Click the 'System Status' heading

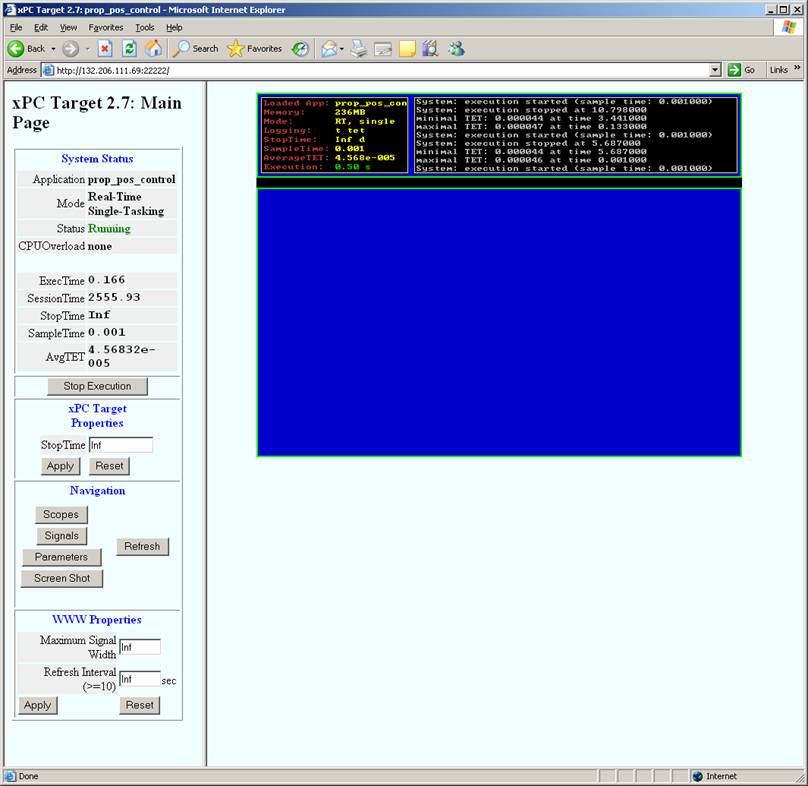click(97, 158)
